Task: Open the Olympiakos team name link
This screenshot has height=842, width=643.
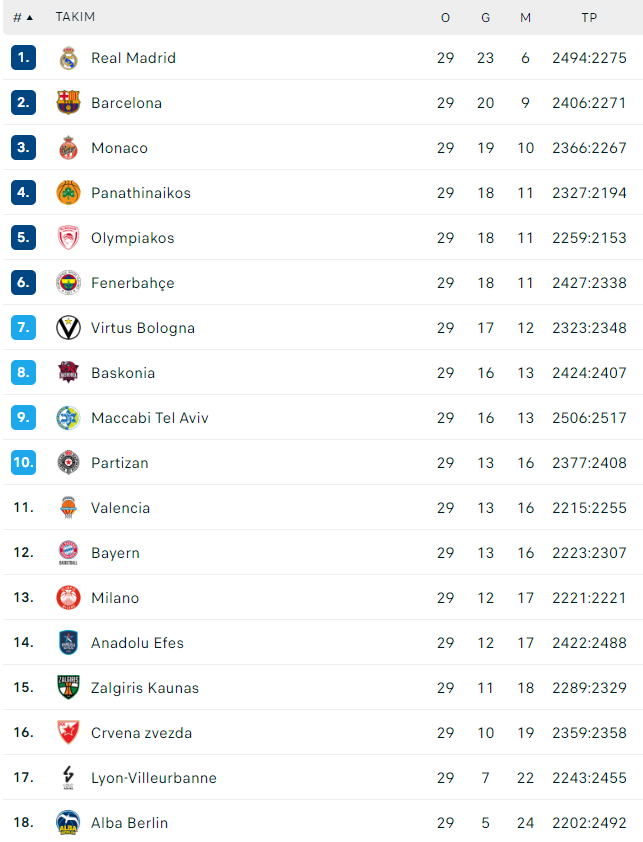Action: (x=133, y=238)
